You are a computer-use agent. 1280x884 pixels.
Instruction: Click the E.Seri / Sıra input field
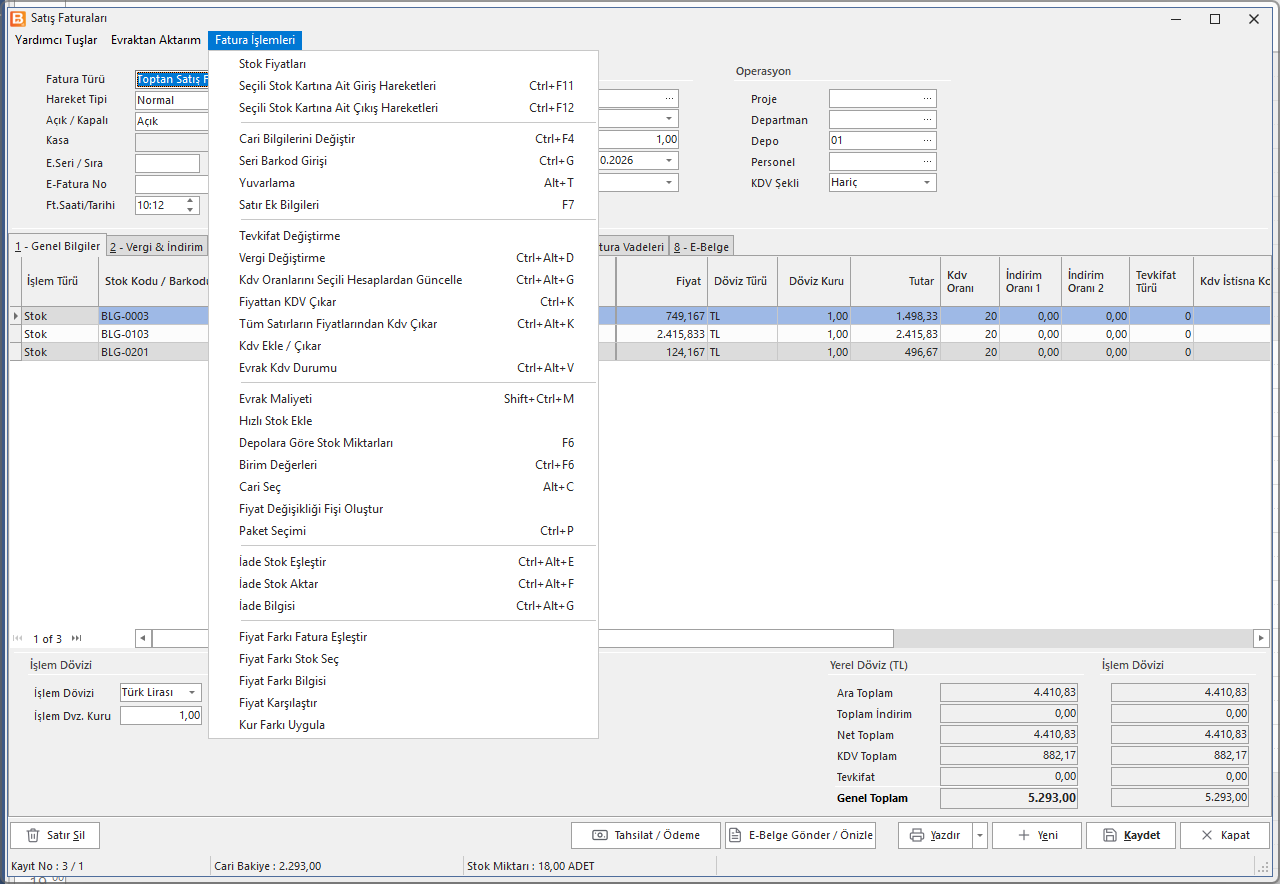click(167, 163)
